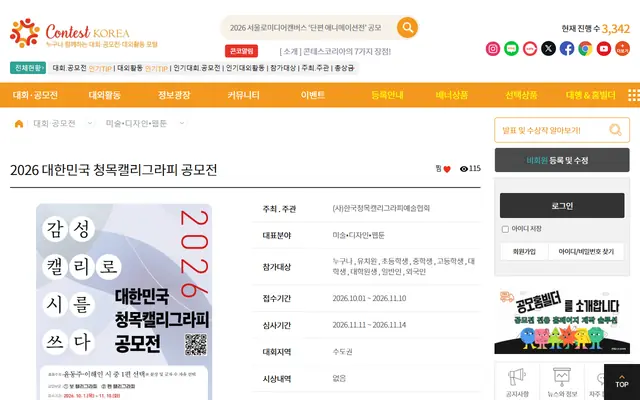Click the 공모홈빌더 banner image

point(562,321)
